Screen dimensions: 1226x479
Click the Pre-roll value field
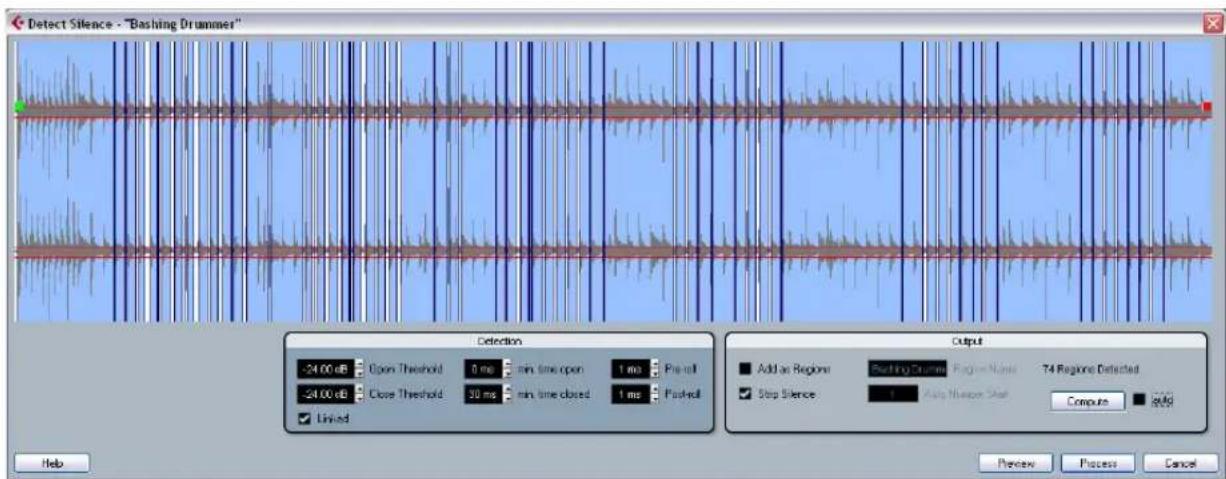[629, 369]
